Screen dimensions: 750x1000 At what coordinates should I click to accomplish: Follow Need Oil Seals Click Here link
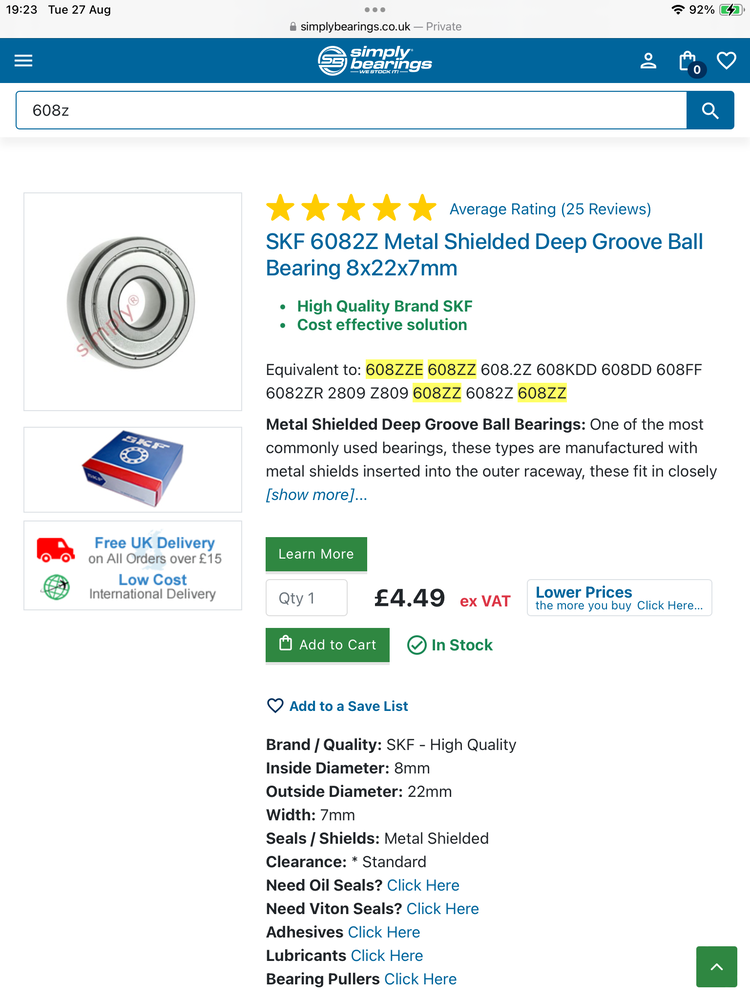pos(423,885)
